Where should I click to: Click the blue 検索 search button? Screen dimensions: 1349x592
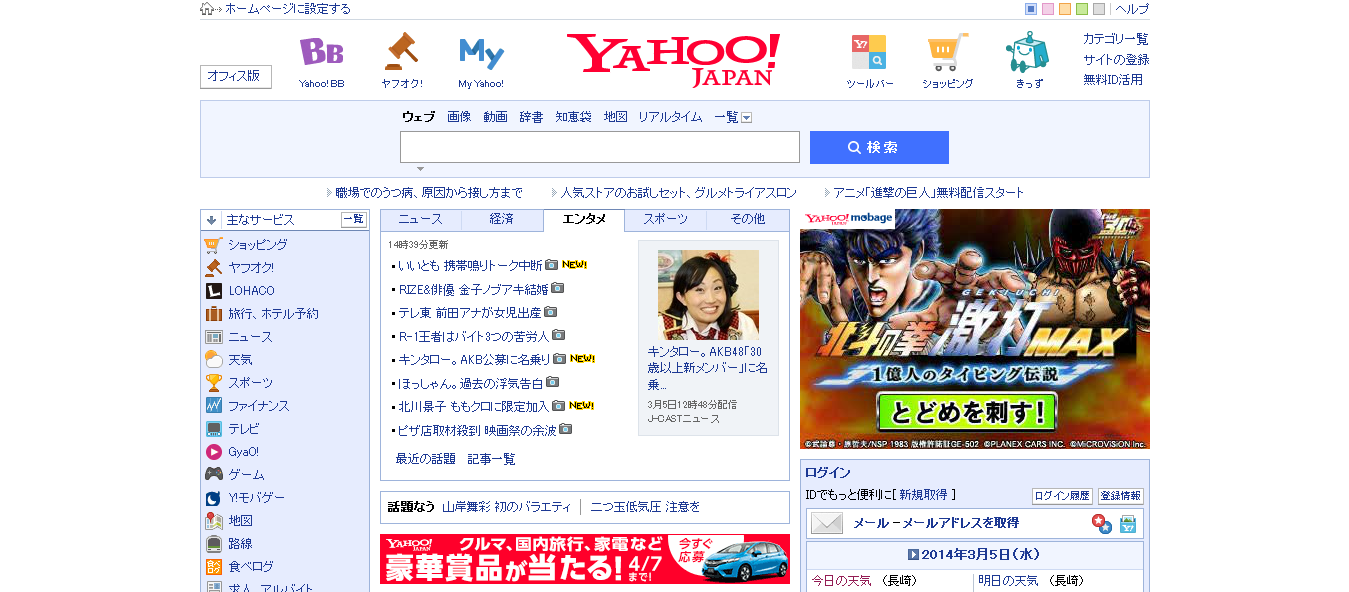(x=879, y=147)
